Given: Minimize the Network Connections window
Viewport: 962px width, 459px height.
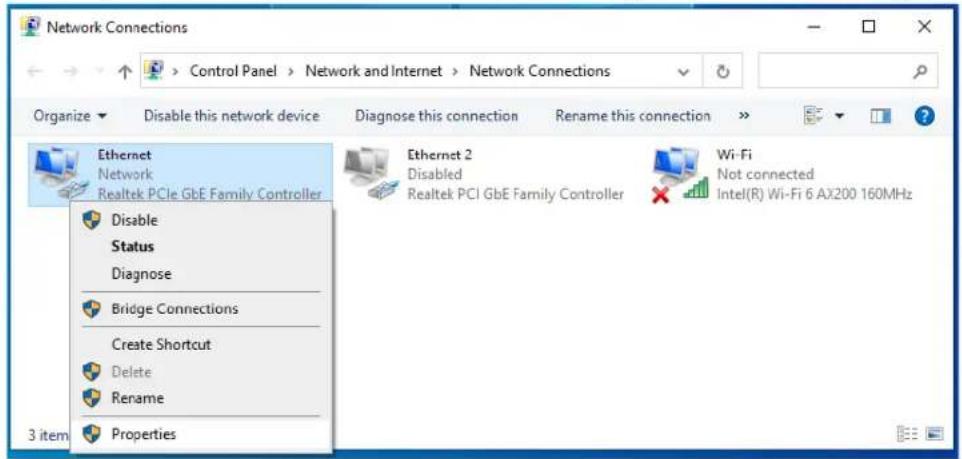Looking at the screenshot, I should (815, 27).
